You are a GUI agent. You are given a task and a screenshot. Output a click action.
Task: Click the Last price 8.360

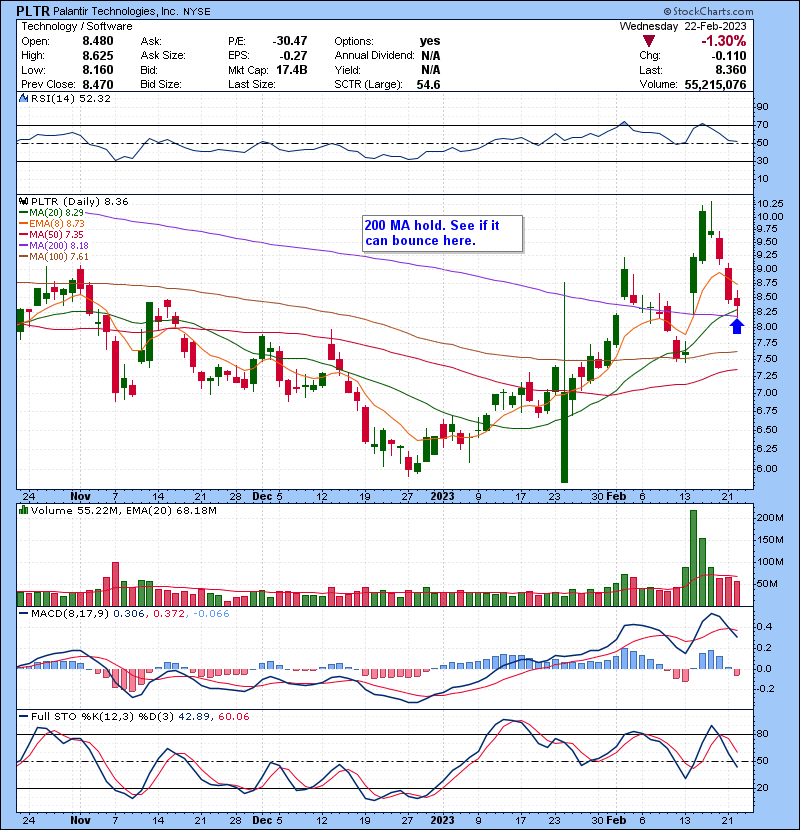click(x=731, y=70)
